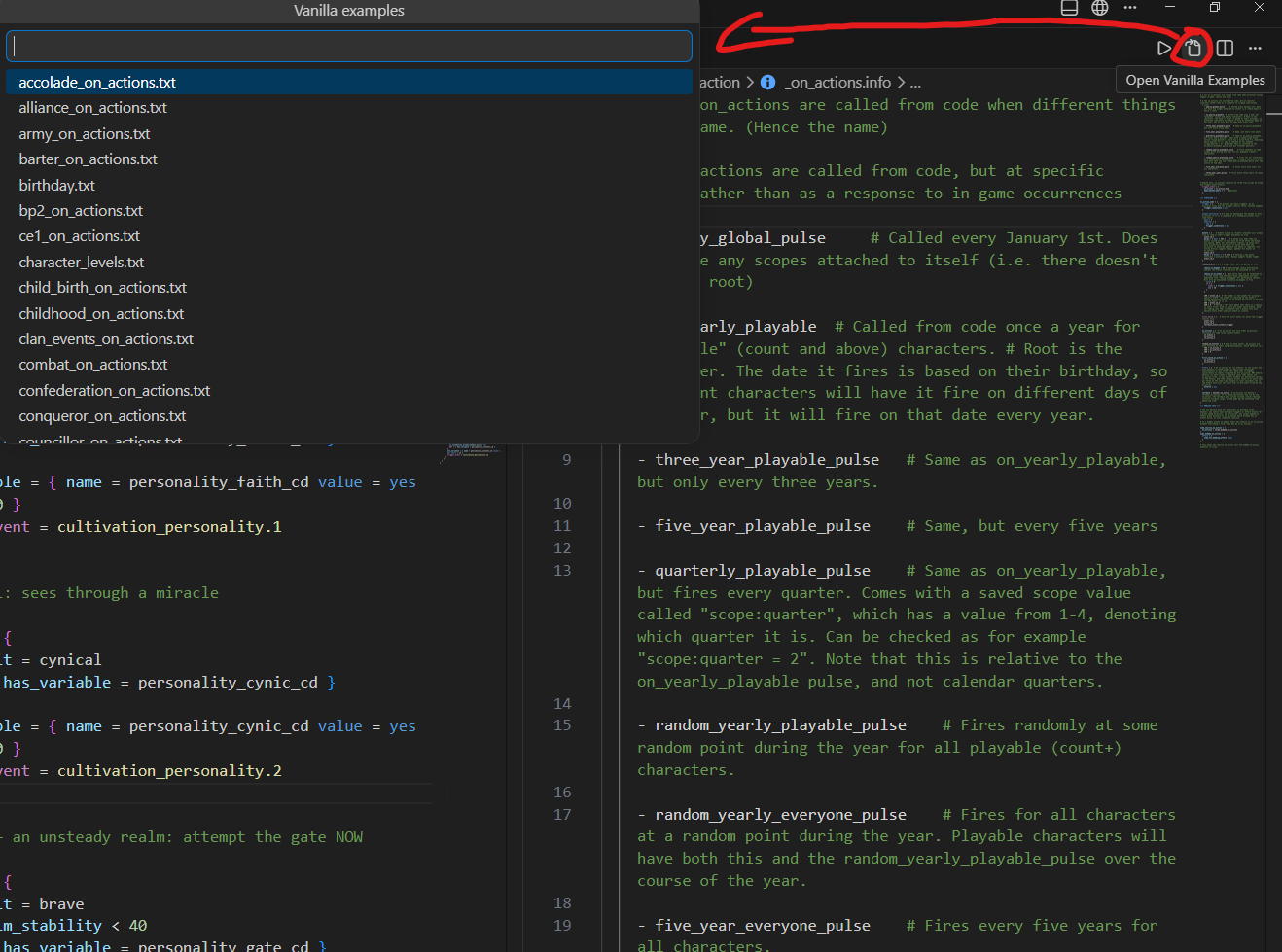This screenshot has width=1282, height=952.
Task: Restore down the window
Action: tap(1215, 8)
